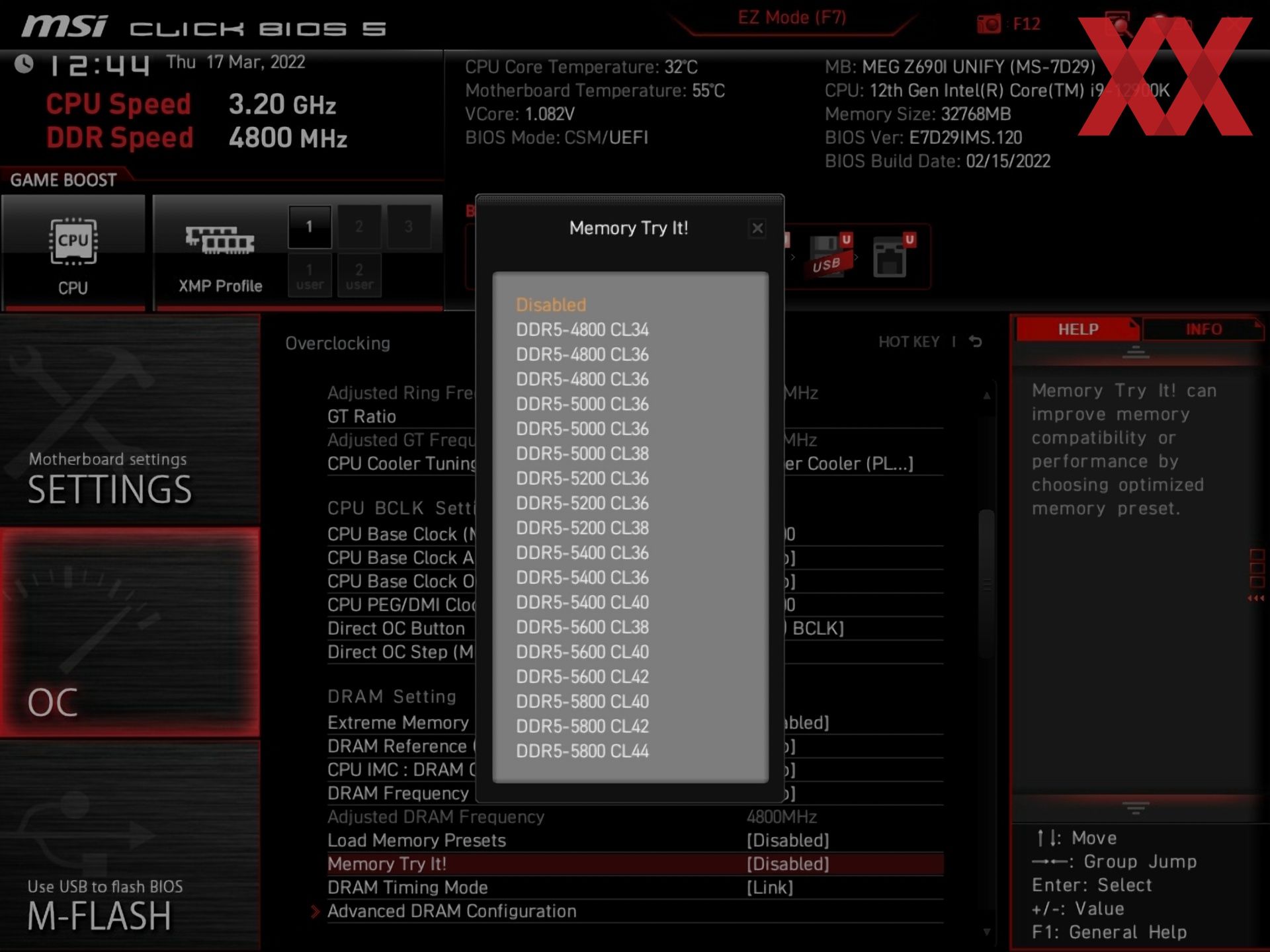The image size is (1270, 952).
Task: Click the DDR Speed 4800 MHz readout
Action: (196, 138)
